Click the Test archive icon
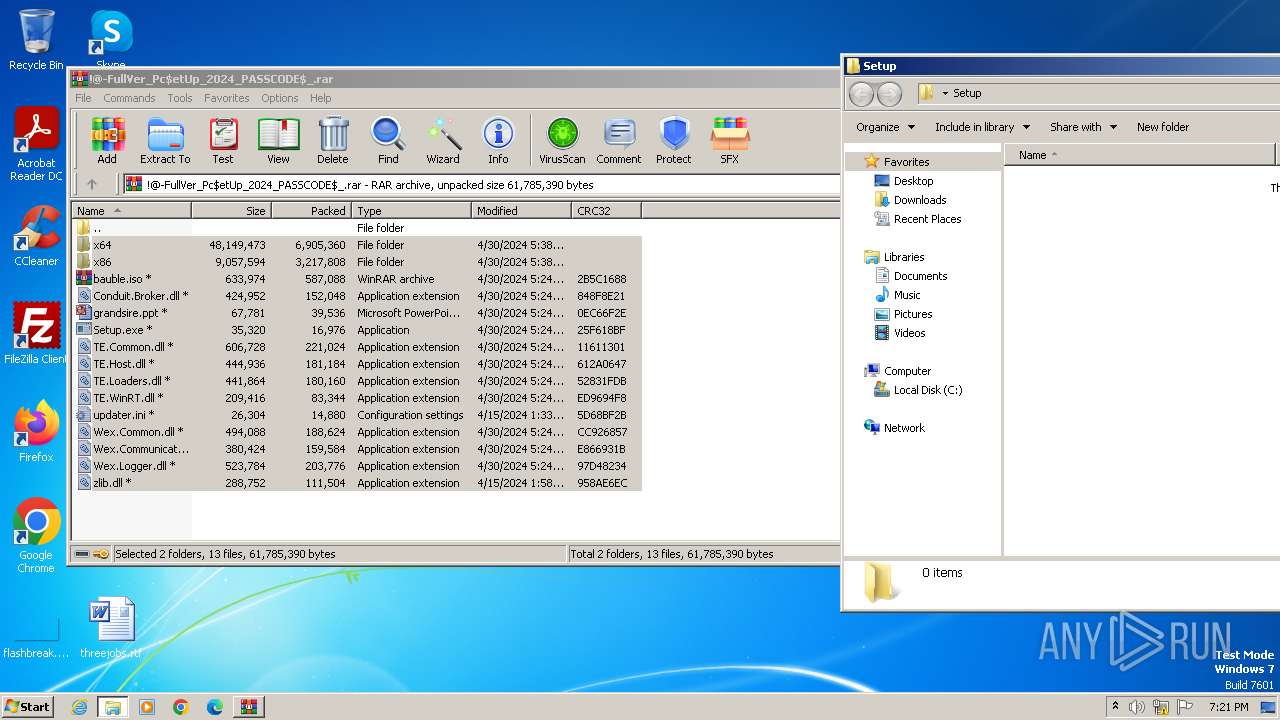Viewport: 1280px width, 720px height. 223,141
